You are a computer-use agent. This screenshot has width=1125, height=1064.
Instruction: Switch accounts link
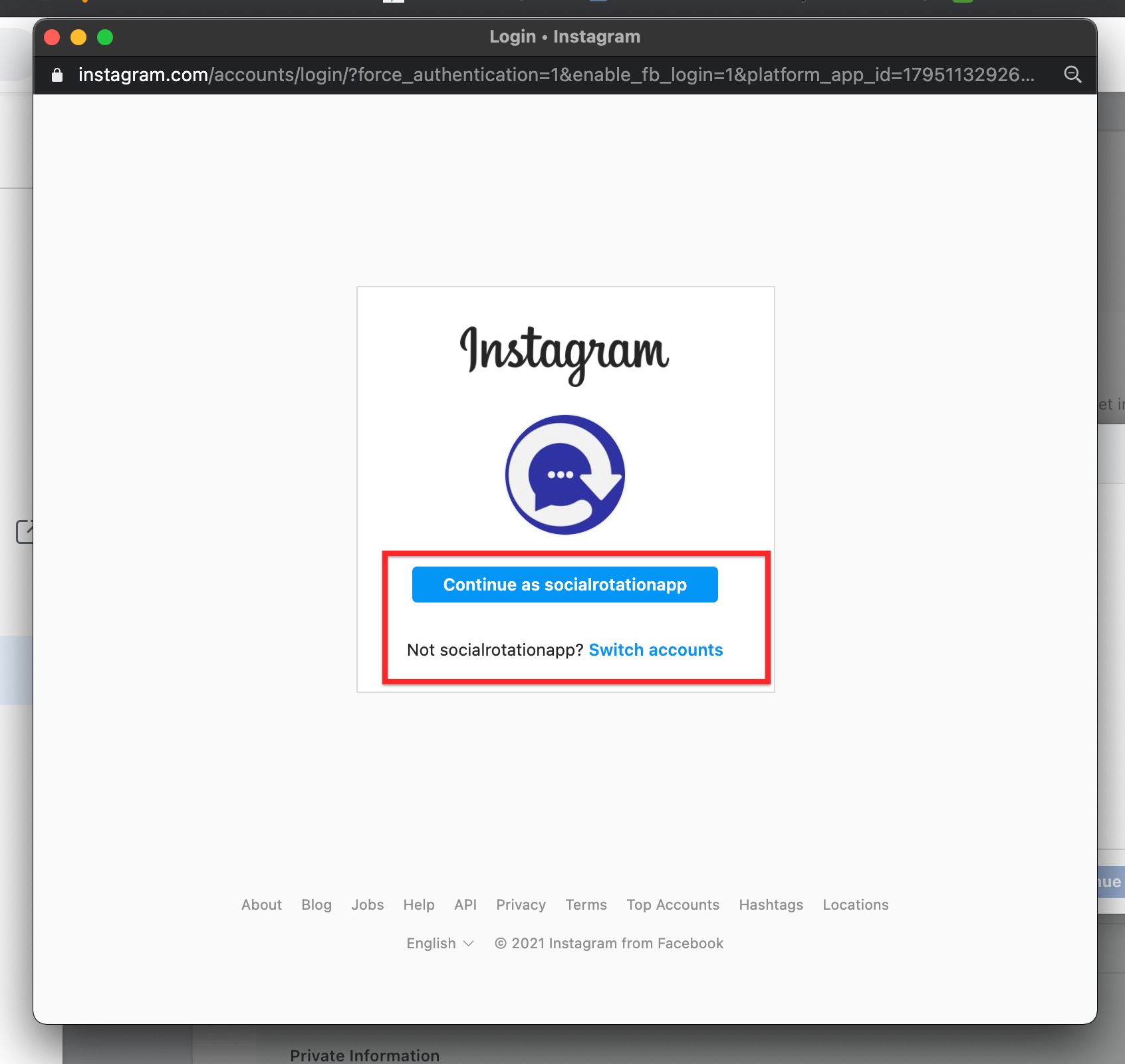pyautogui.click(x=656, y=650)
